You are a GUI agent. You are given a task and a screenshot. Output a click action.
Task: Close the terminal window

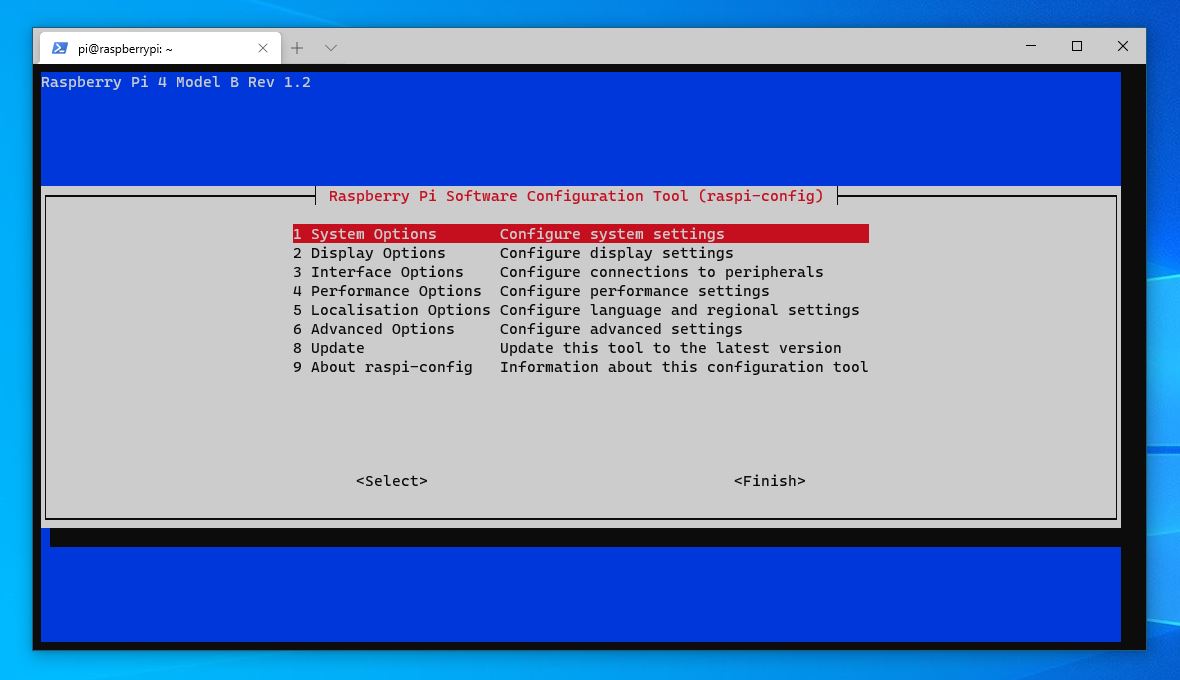click(1122, 46)
